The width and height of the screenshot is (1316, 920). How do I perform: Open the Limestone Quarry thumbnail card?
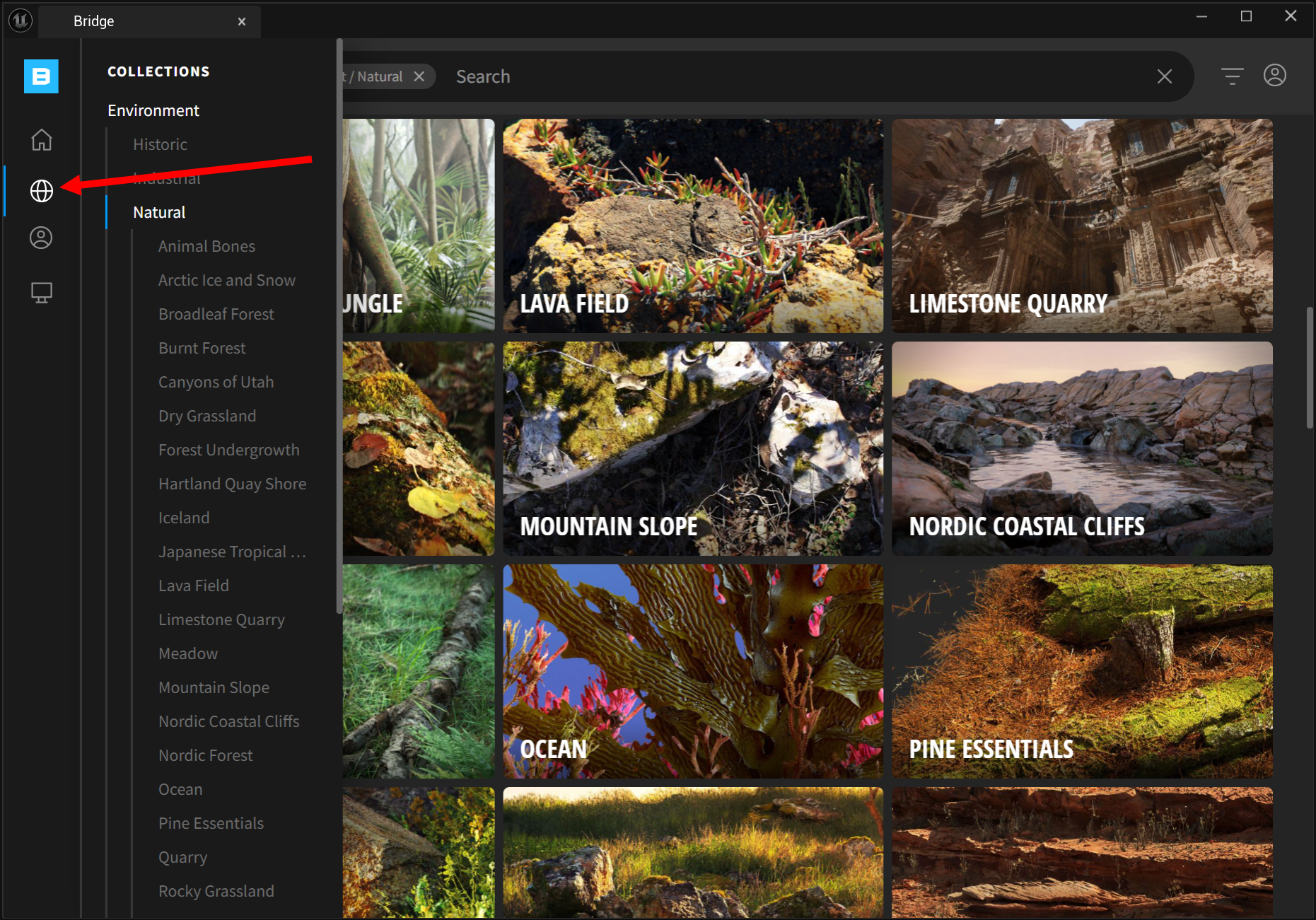click(x=1082, y=226)
